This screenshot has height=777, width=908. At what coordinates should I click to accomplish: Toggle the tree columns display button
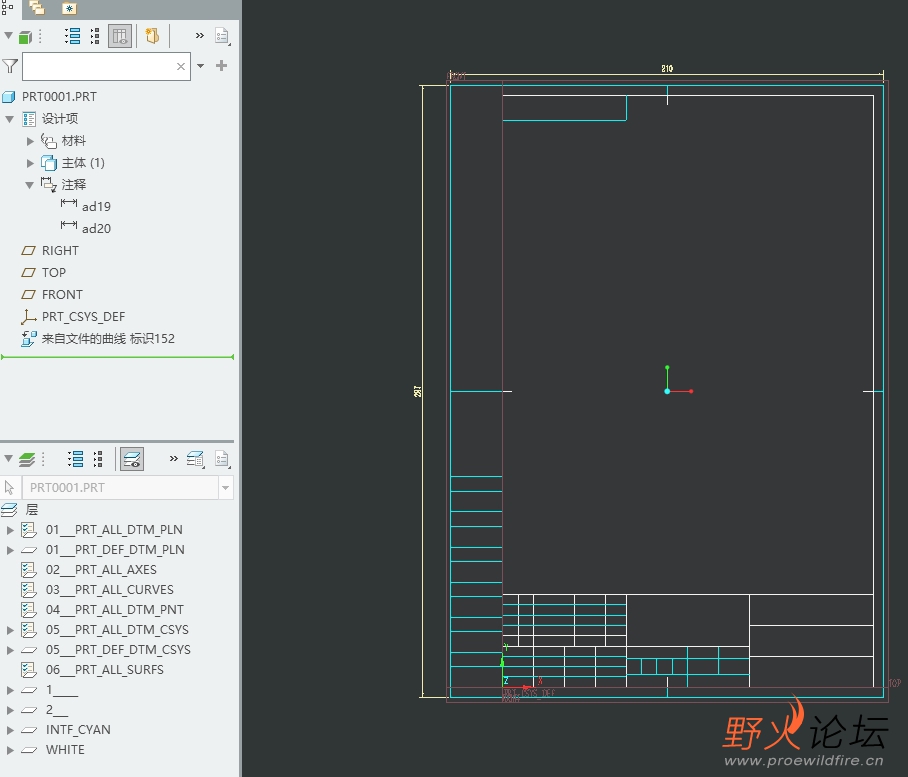[120, 37]
